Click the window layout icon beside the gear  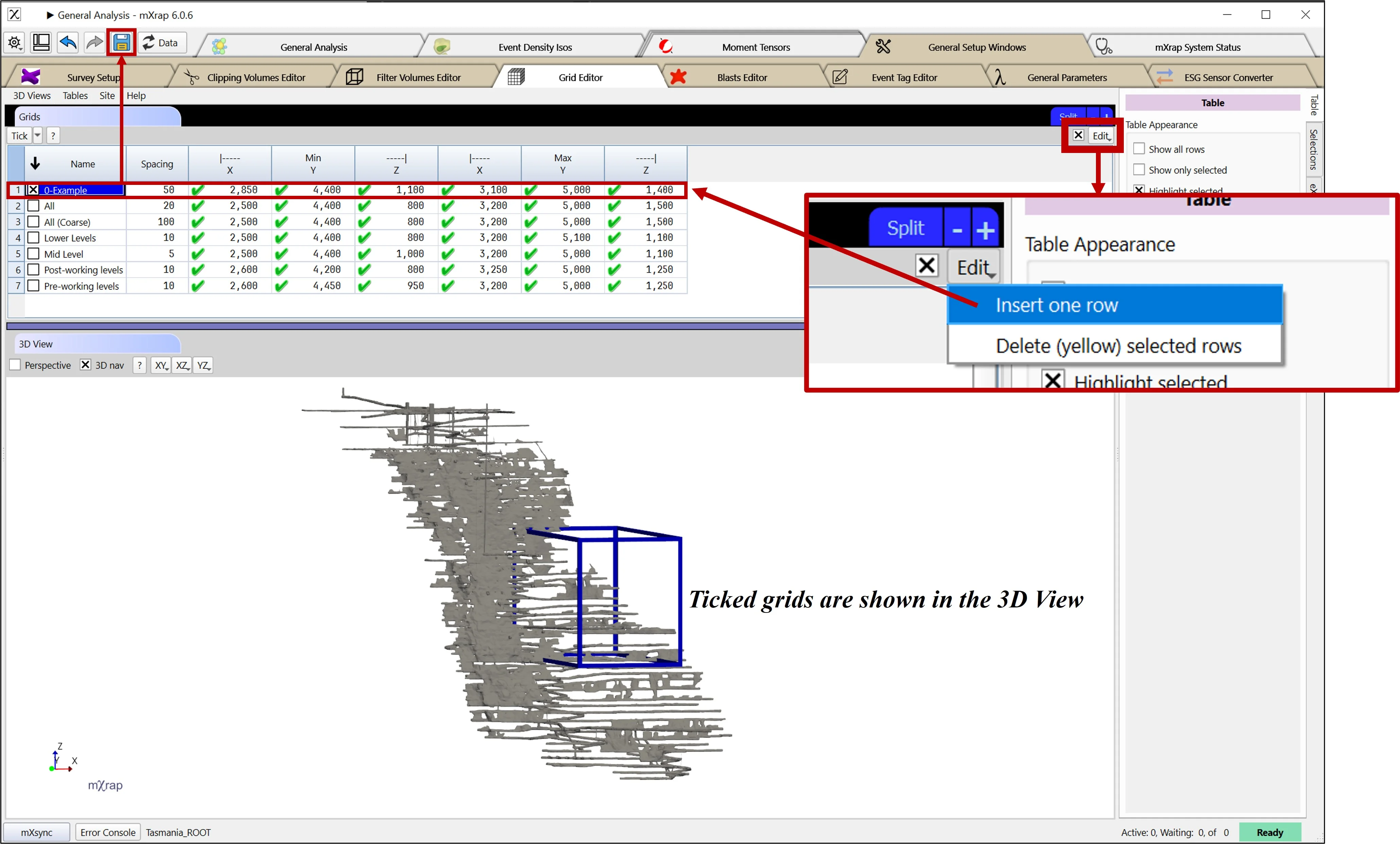[x=40, y=42]
